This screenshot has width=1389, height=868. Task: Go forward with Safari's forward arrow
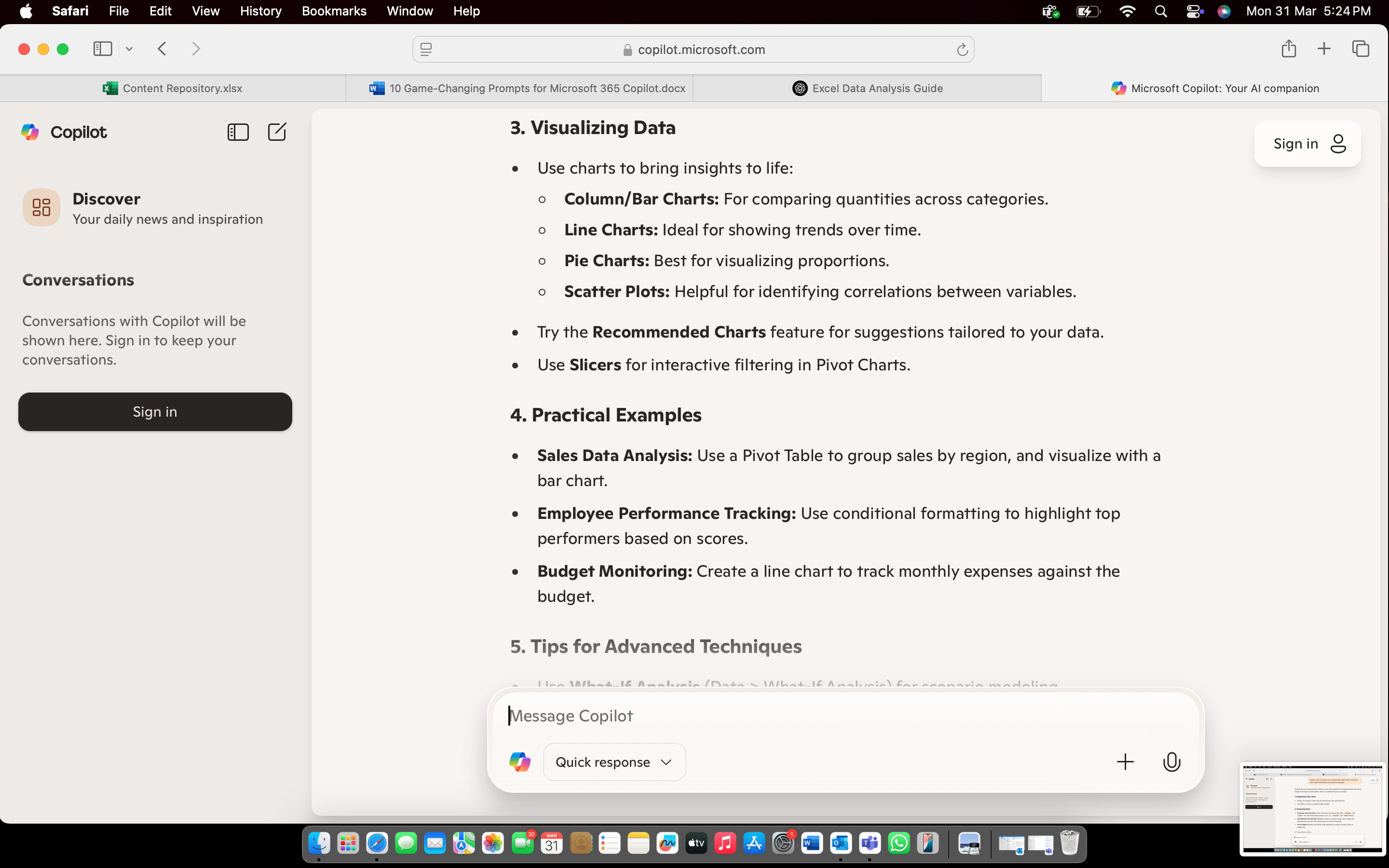(196, 49)
